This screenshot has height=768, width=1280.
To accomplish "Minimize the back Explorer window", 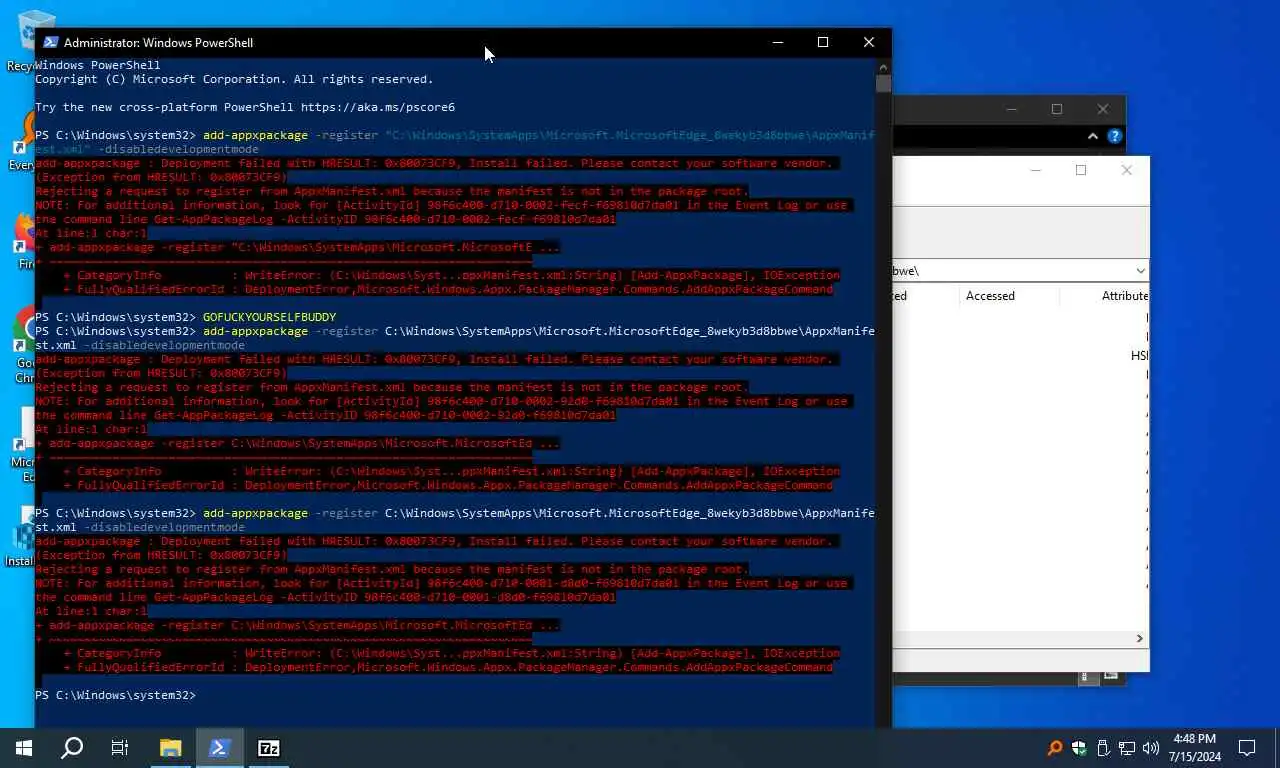I will [1011, 109].
